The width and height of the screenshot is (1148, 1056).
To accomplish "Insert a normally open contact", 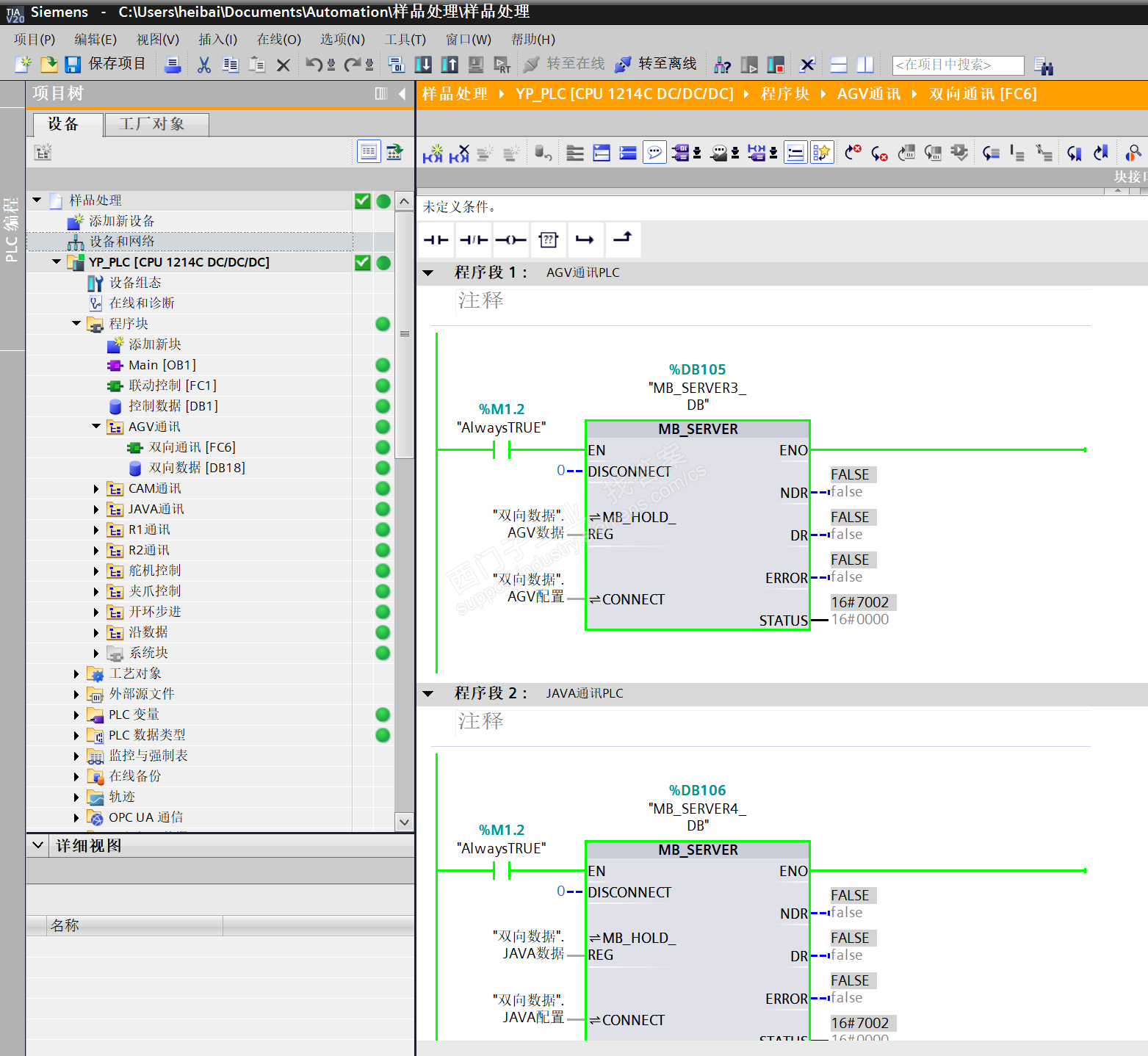I will pyautogui.click(x=436, y=240).
